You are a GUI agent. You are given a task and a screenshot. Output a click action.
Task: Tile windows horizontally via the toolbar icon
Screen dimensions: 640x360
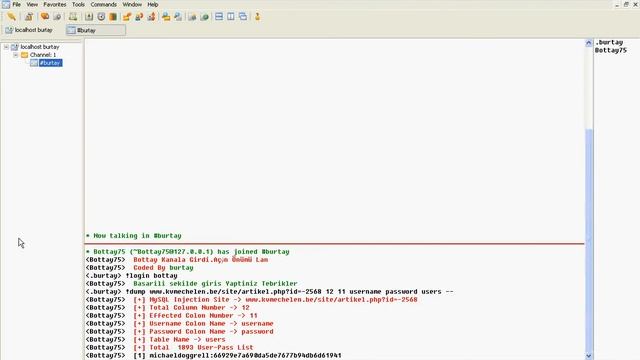point(219,17)
